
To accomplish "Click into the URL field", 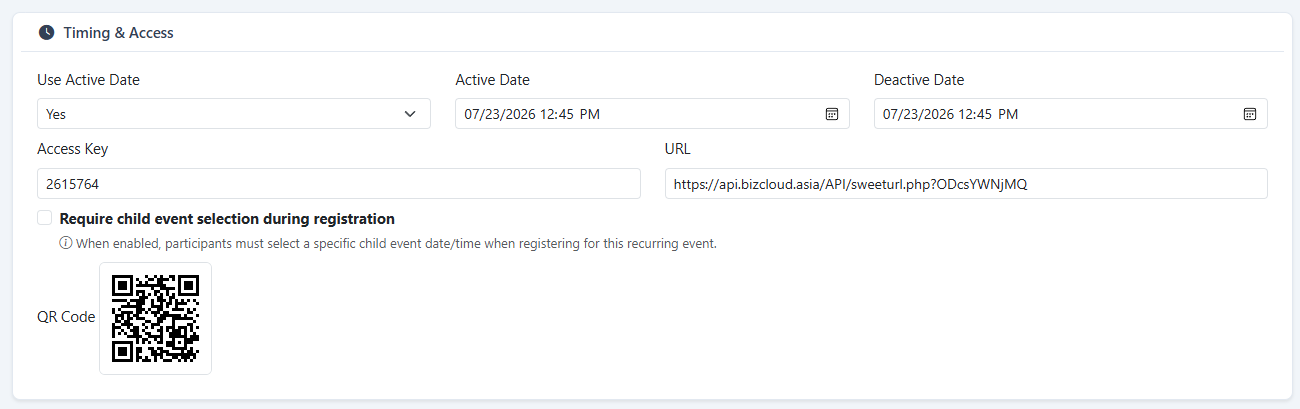I will [x=966, y=184].
